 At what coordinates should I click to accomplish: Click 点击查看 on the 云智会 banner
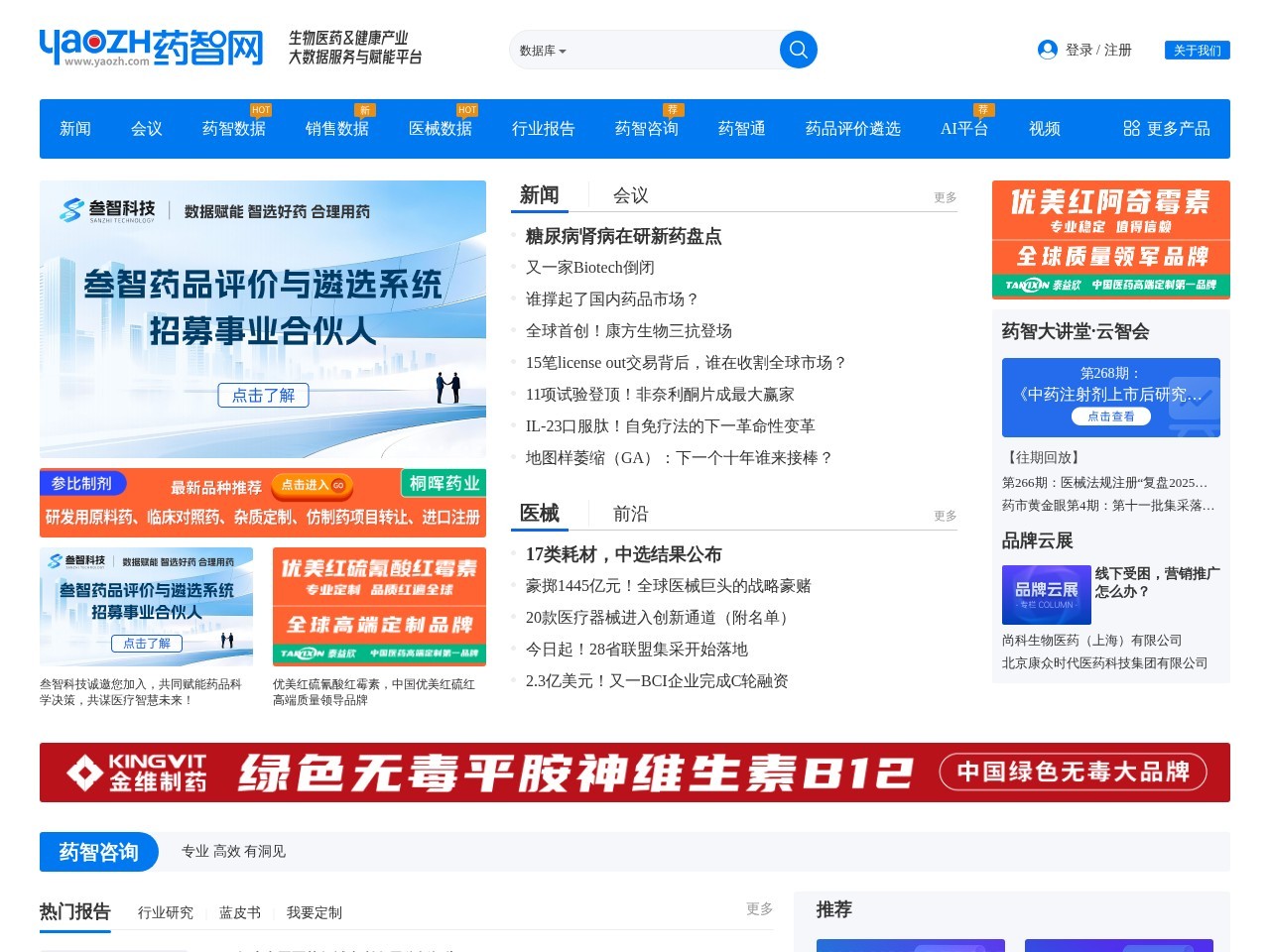tap(1112, 416)
